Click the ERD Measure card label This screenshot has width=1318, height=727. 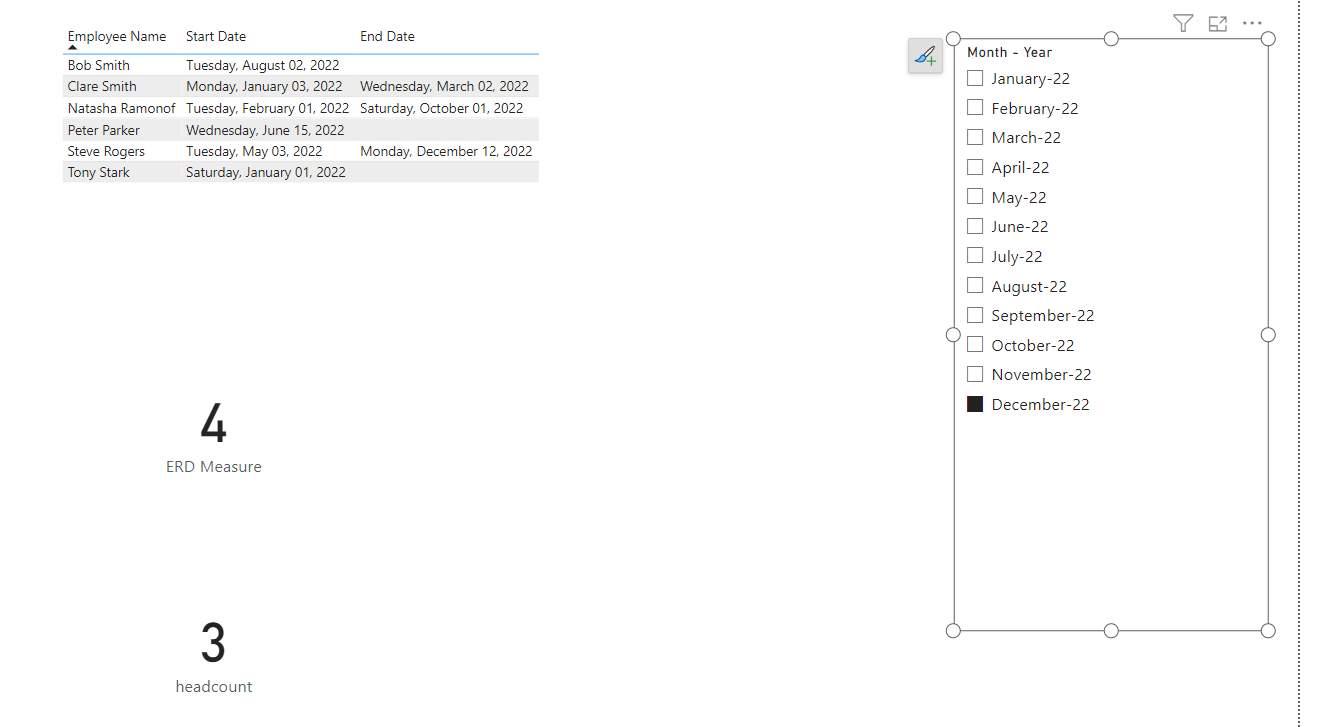pyautogui.click(x=214, y=467)
